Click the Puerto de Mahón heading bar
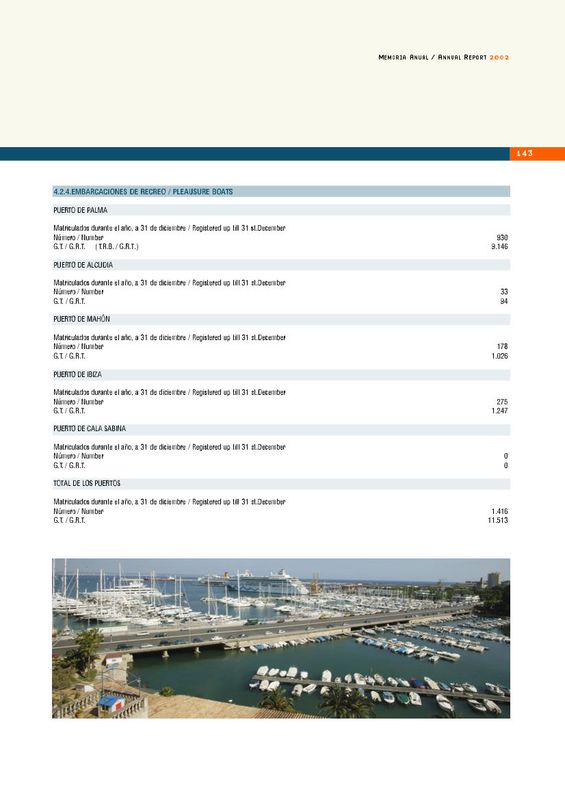Image resolution: width=565 pixels, height=800 pixels. click(281, 319)
